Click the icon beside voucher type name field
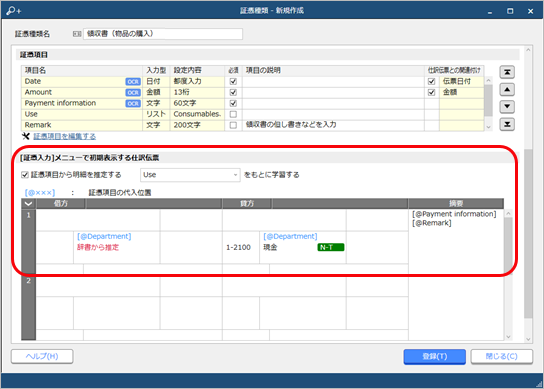 coord(77,34)
